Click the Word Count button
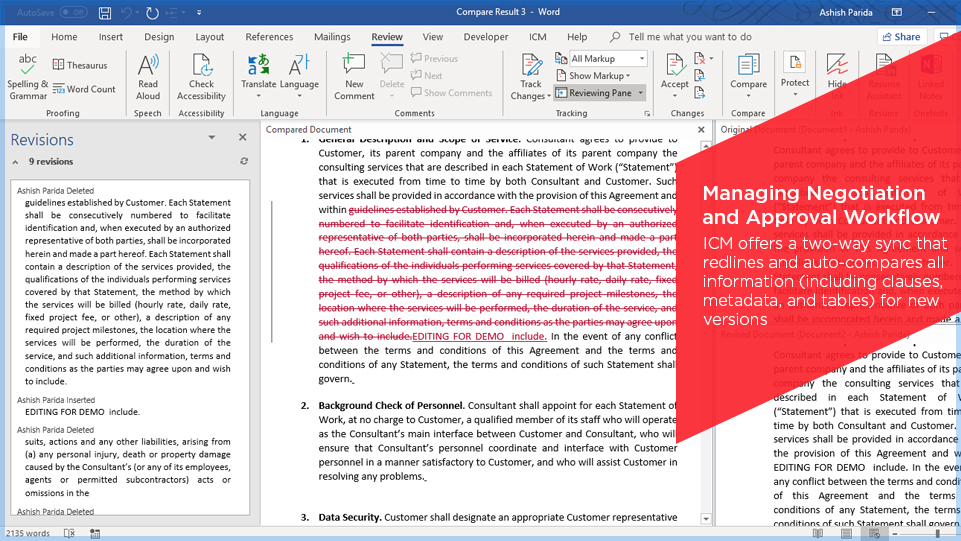Image resolution: width=961 pixels, height=541 pixels. pyautogui.click(x=84, y=89)
